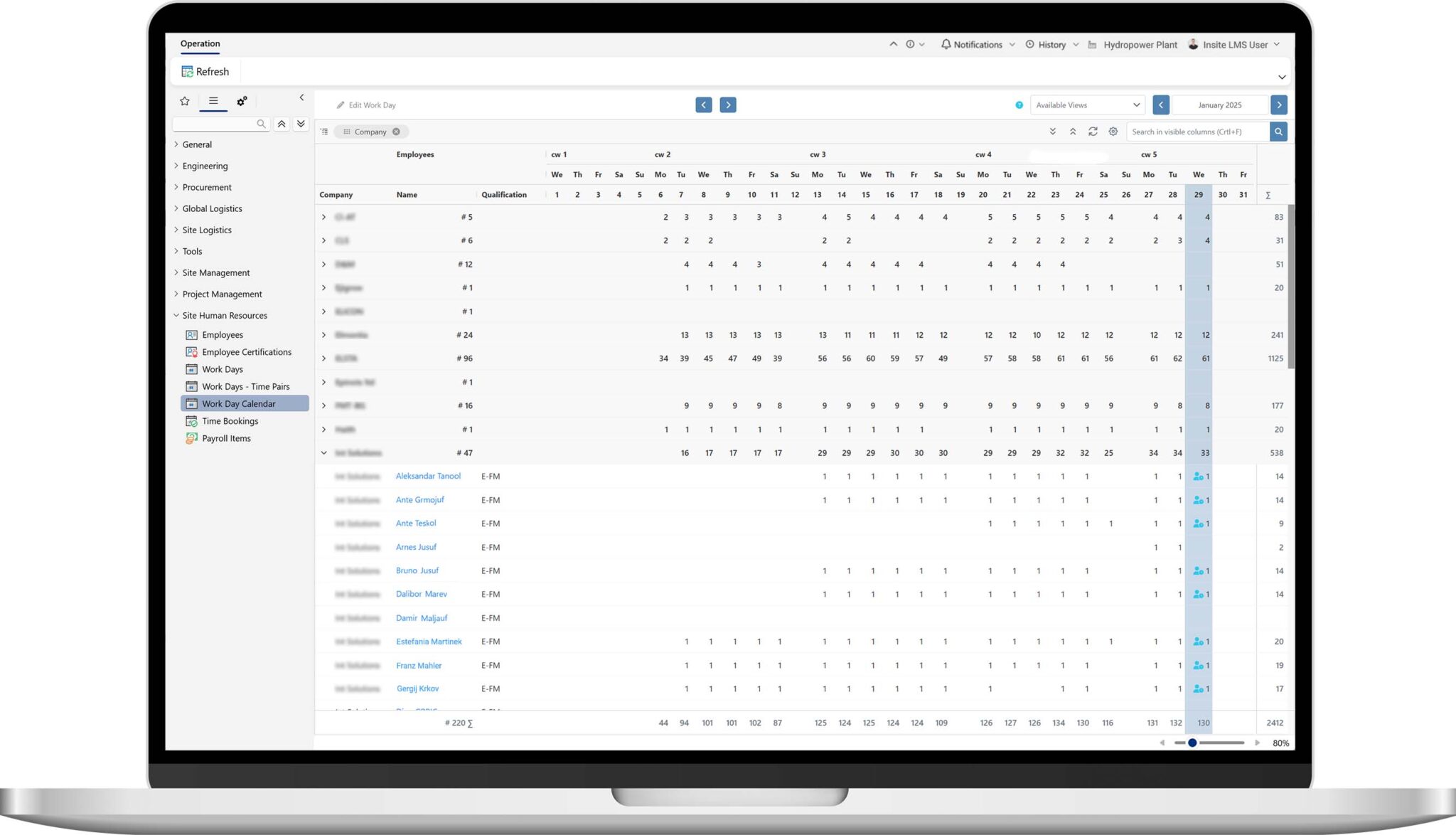Click the favorites star icon above the sidebar
Viewport: 1456px width, 835px height.
click(184, 101)
